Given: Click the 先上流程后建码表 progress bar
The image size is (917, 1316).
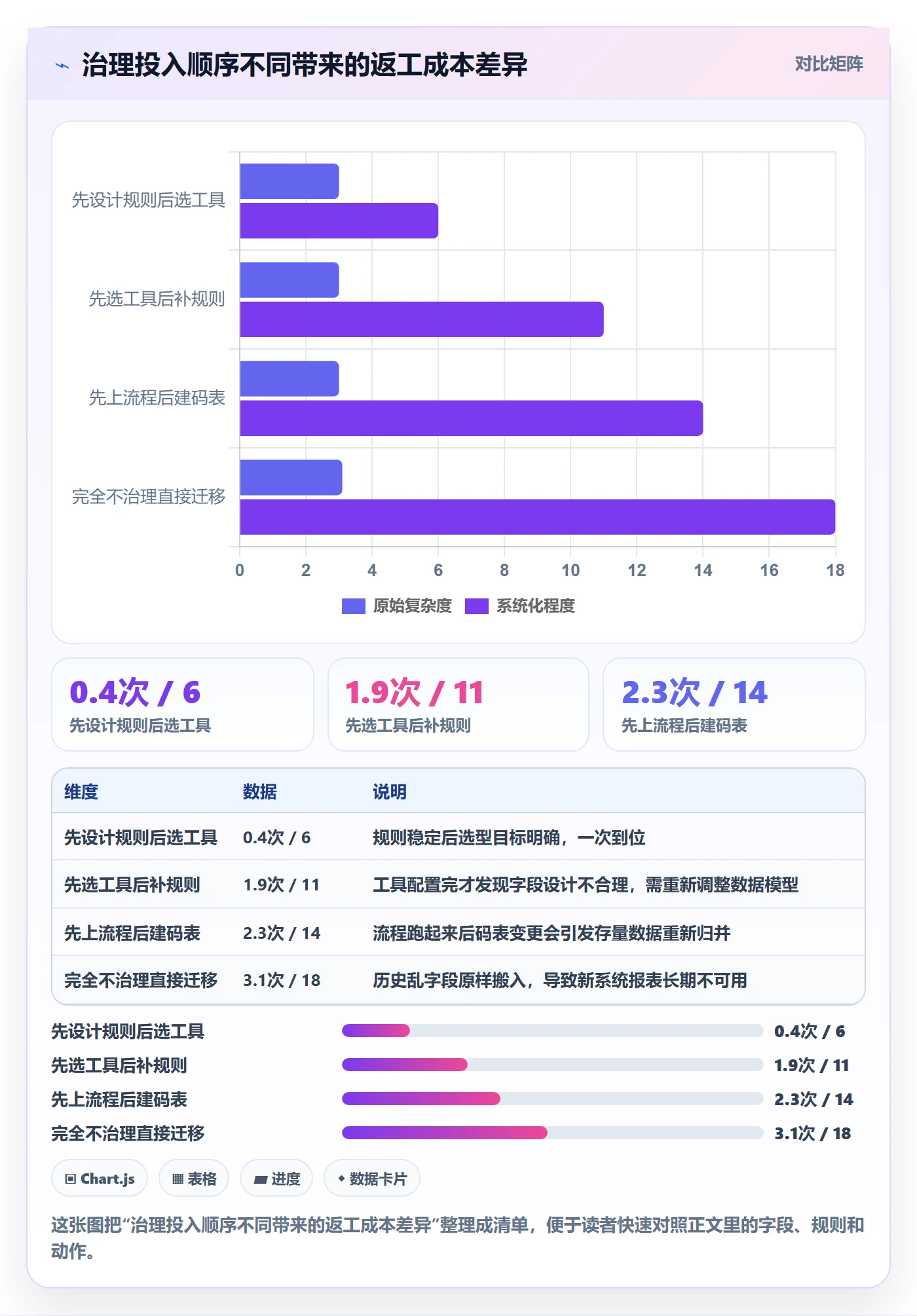Looking at the screenshot, I should point(552,1099).
